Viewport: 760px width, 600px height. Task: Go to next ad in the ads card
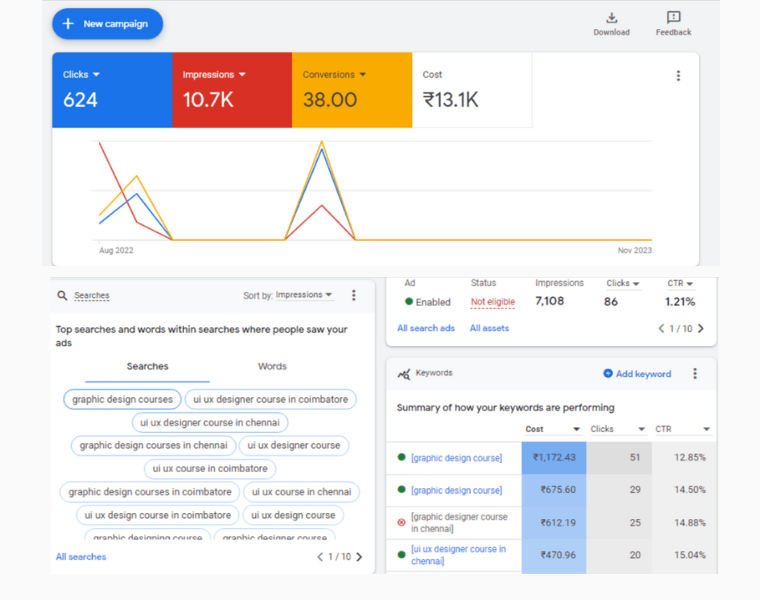pos(700,328)
